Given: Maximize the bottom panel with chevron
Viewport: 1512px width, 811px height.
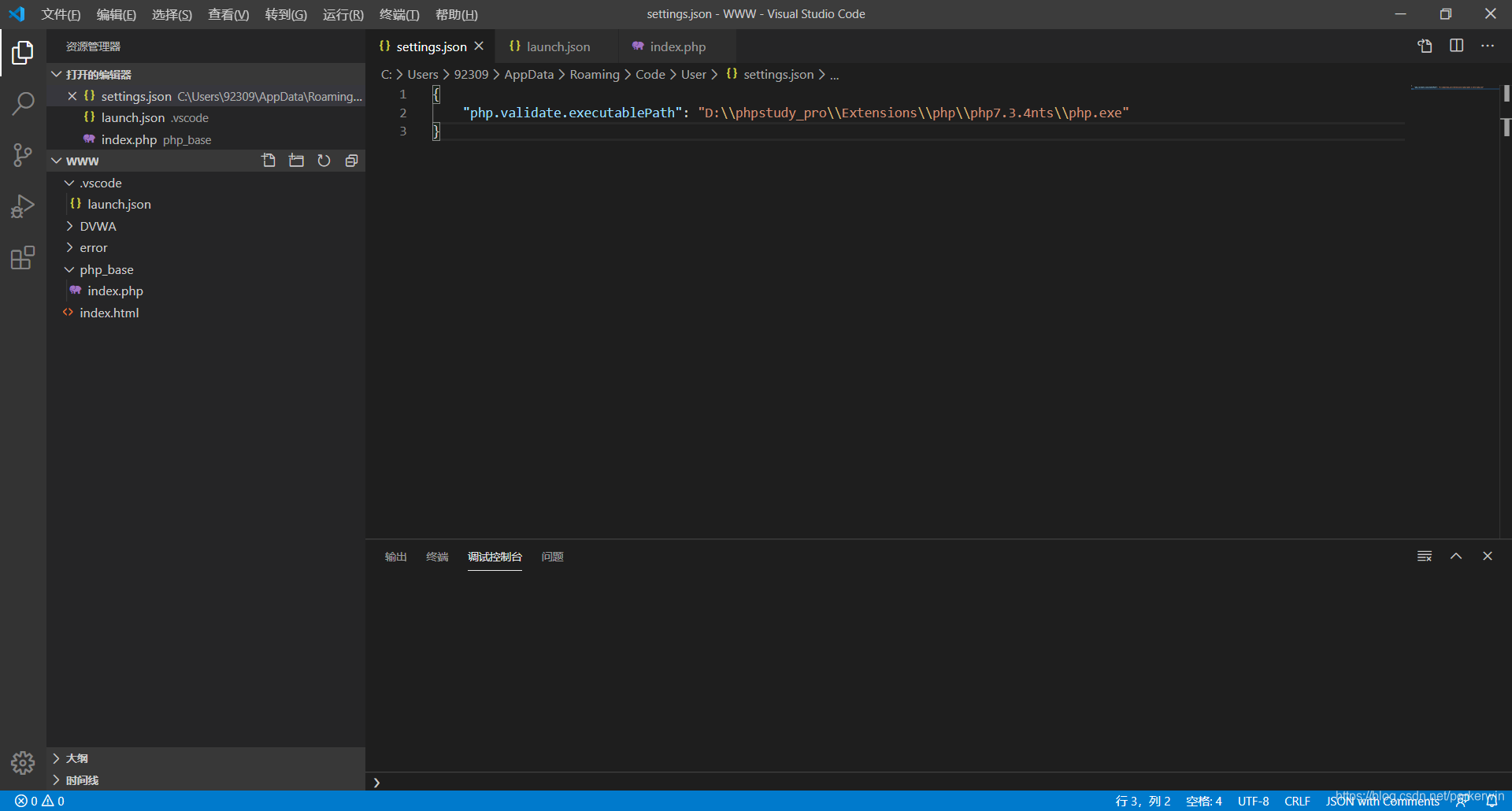Looking at the screenshot, I should [1456, 556].
